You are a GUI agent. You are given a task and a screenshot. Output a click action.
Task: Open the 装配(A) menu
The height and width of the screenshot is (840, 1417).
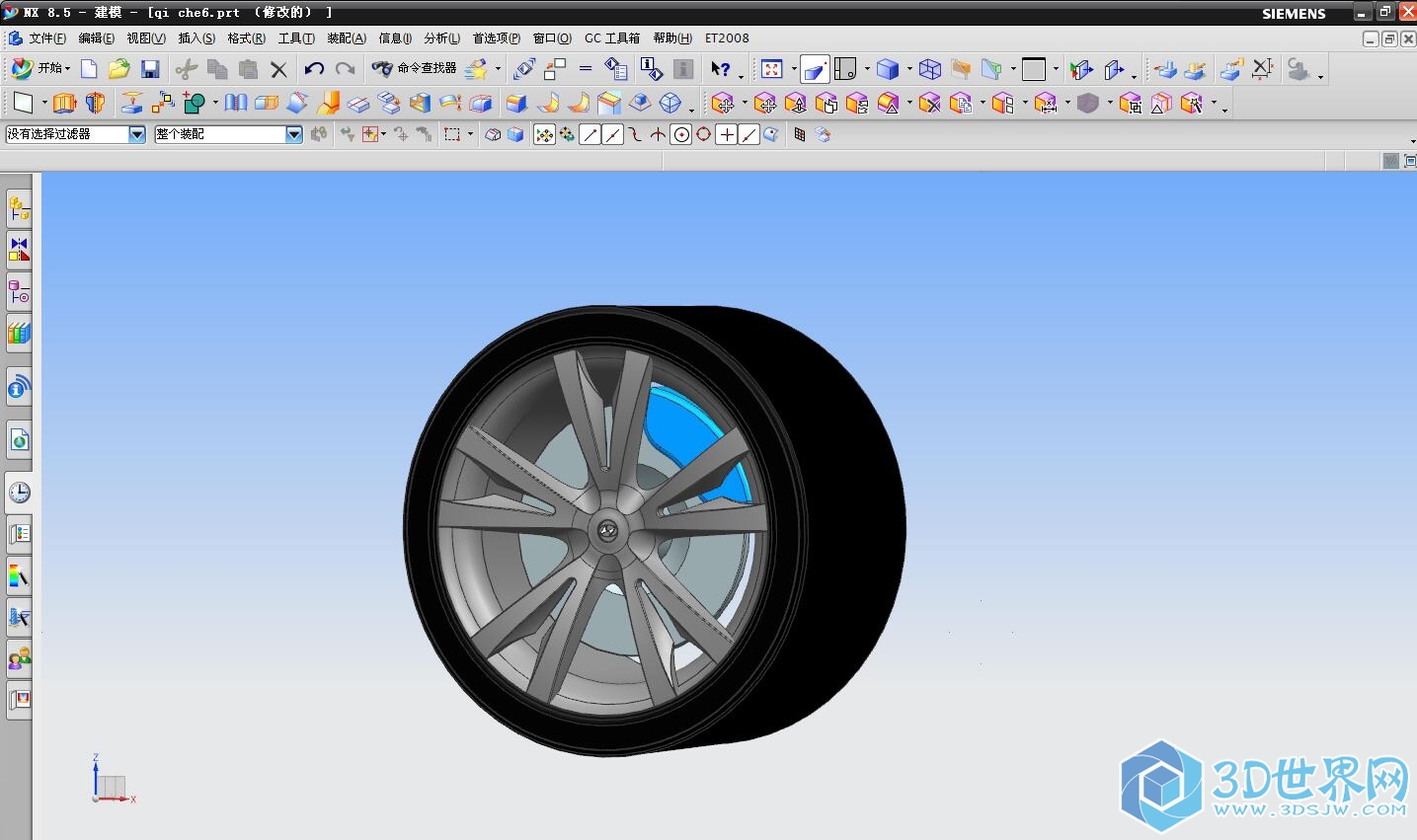click(347, 38)
